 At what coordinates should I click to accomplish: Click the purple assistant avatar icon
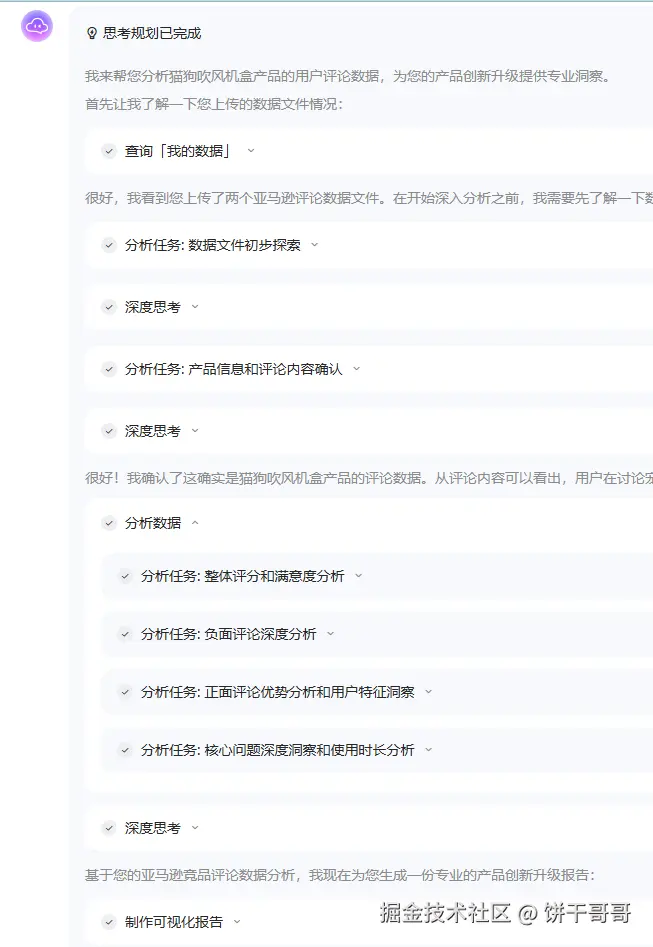(x=37, y=26)
